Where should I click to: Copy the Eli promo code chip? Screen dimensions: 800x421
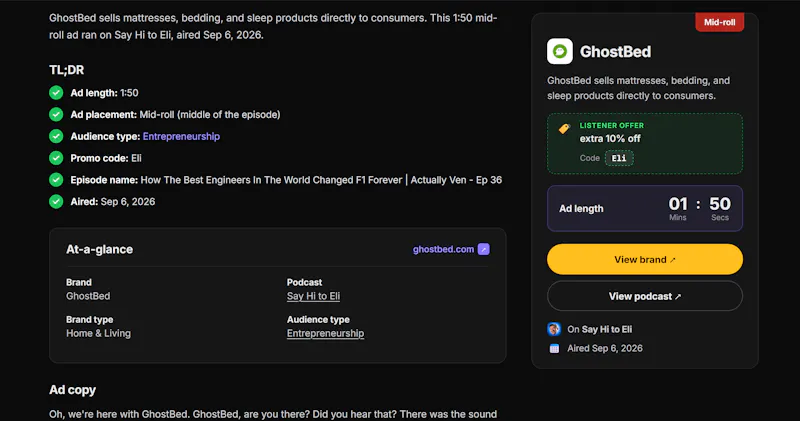point(619,158)
